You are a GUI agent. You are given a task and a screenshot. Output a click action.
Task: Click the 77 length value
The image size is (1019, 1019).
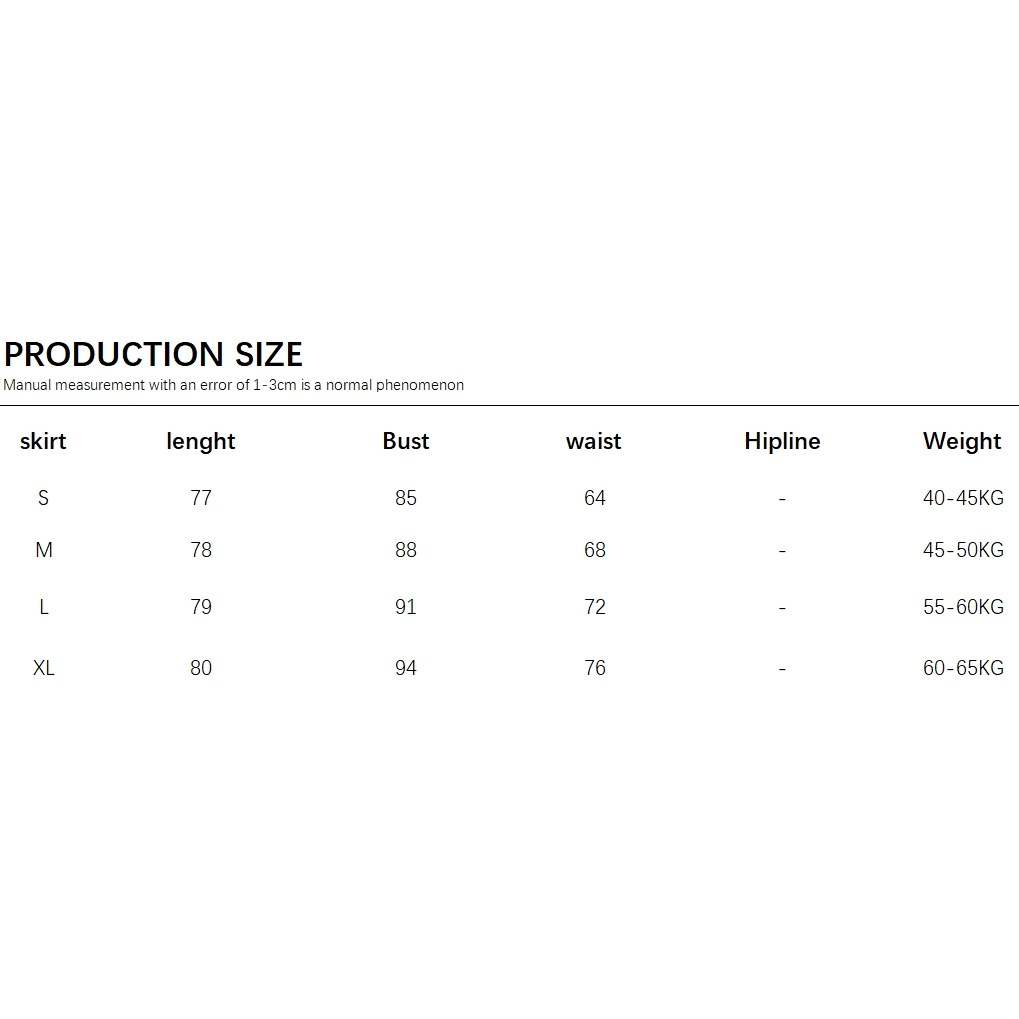click(x=201, y=498)
